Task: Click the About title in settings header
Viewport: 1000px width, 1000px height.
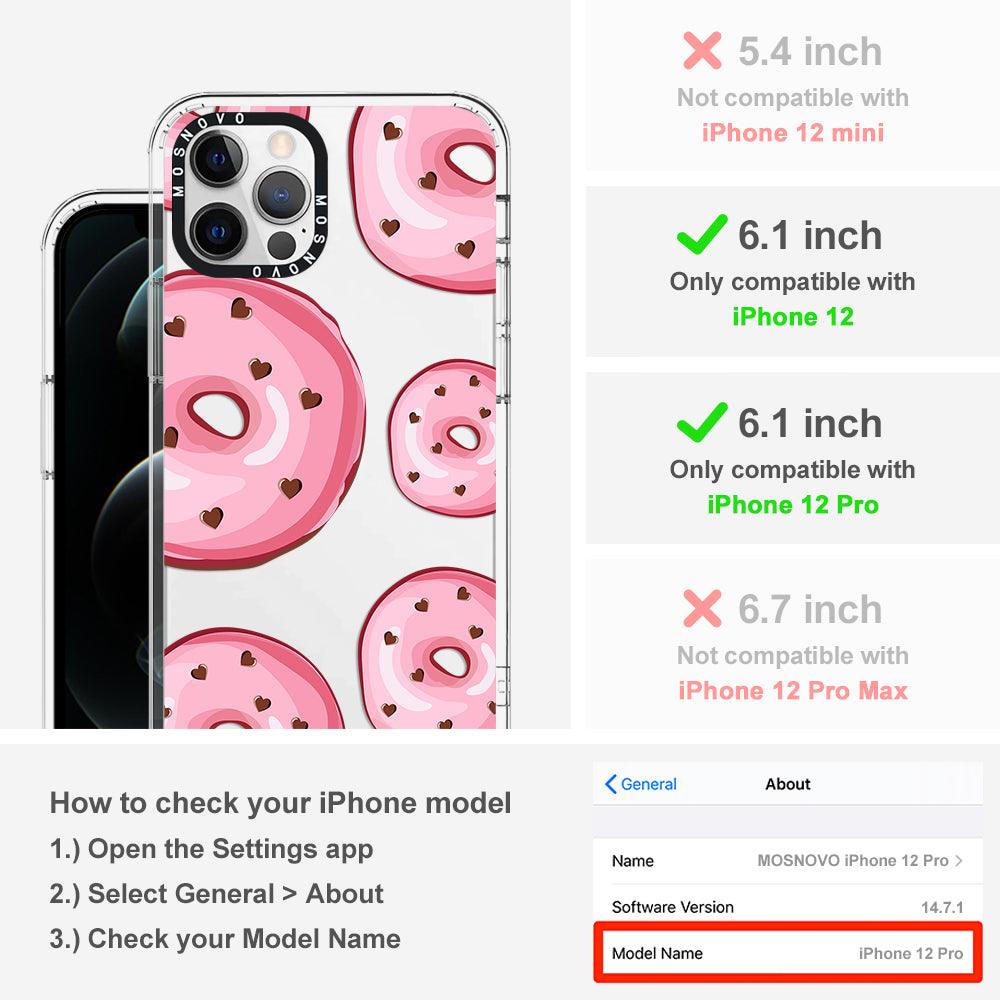Action: [788, 784]
